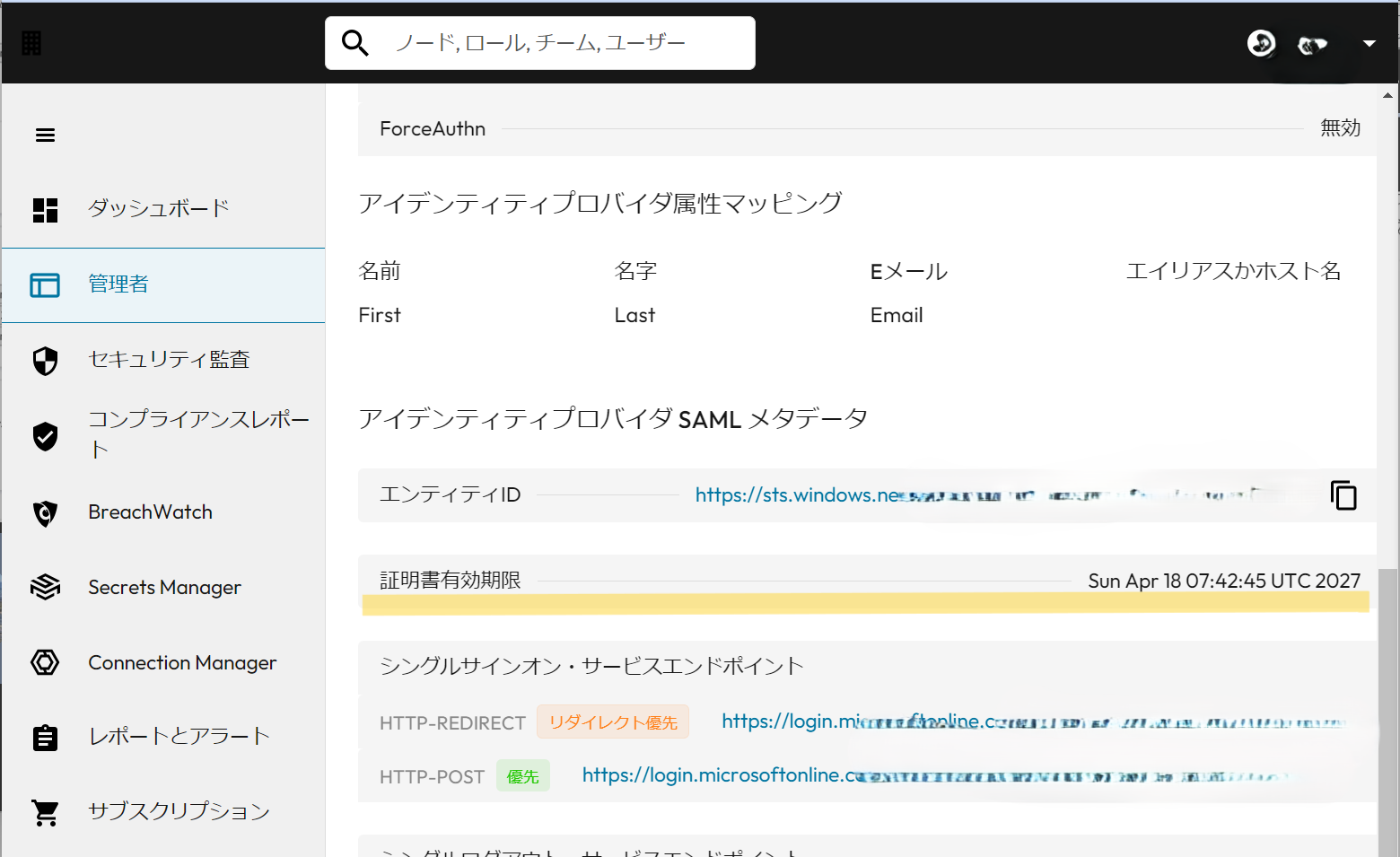The image size is (1400, 857).
Task: Click the セキュリティ監査 shield icon
Action: coord(45,360)
